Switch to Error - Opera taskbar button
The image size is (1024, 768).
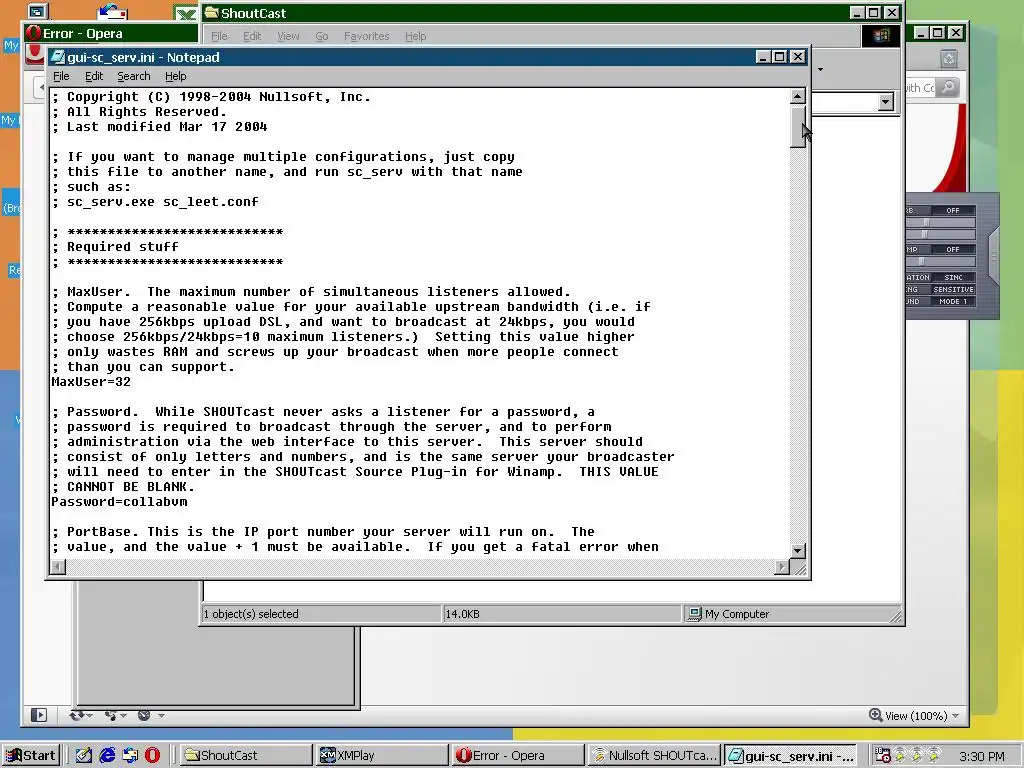coord(518,755)
